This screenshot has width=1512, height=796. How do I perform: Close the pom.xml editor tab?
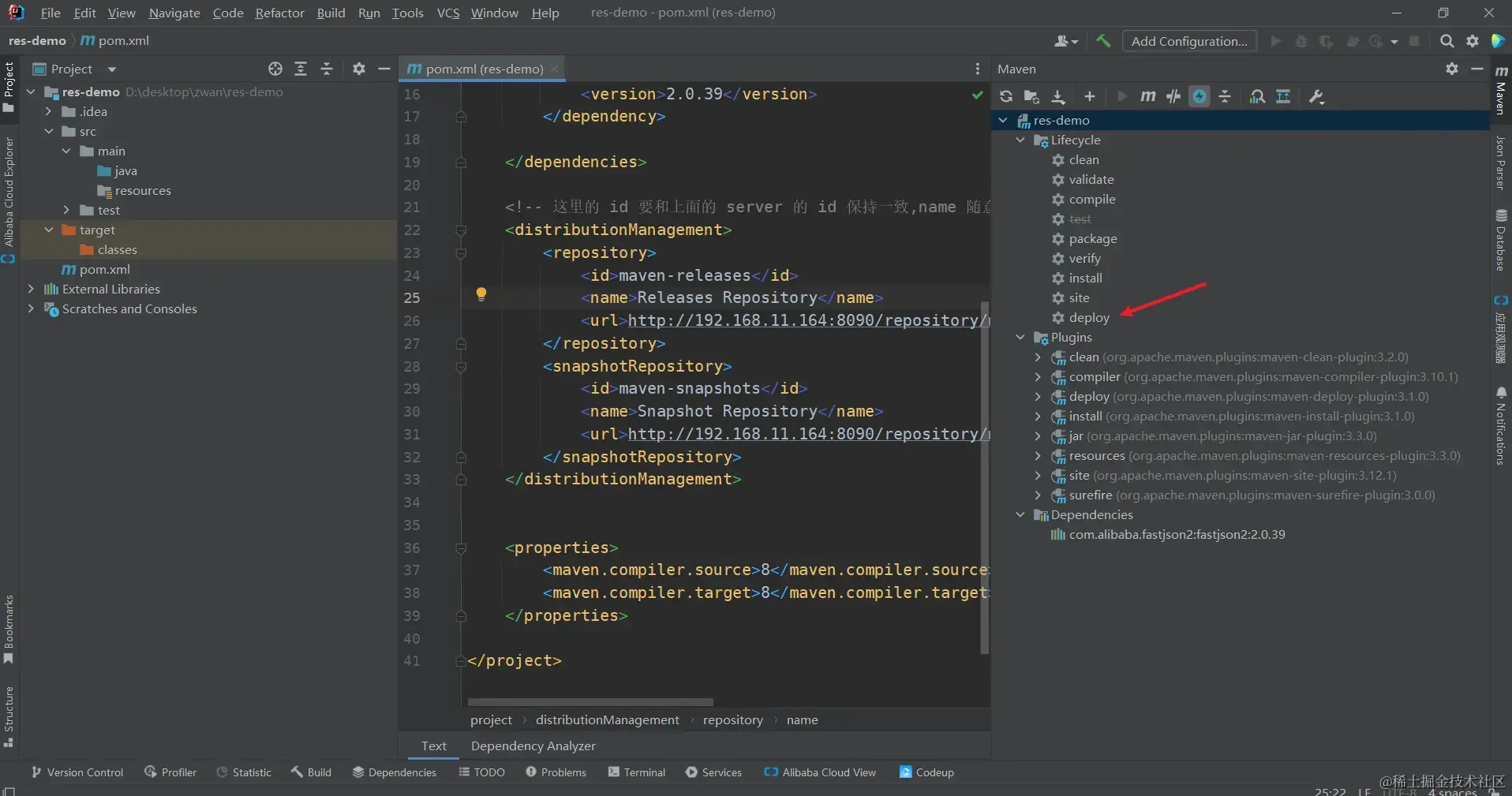coord(555,69)
